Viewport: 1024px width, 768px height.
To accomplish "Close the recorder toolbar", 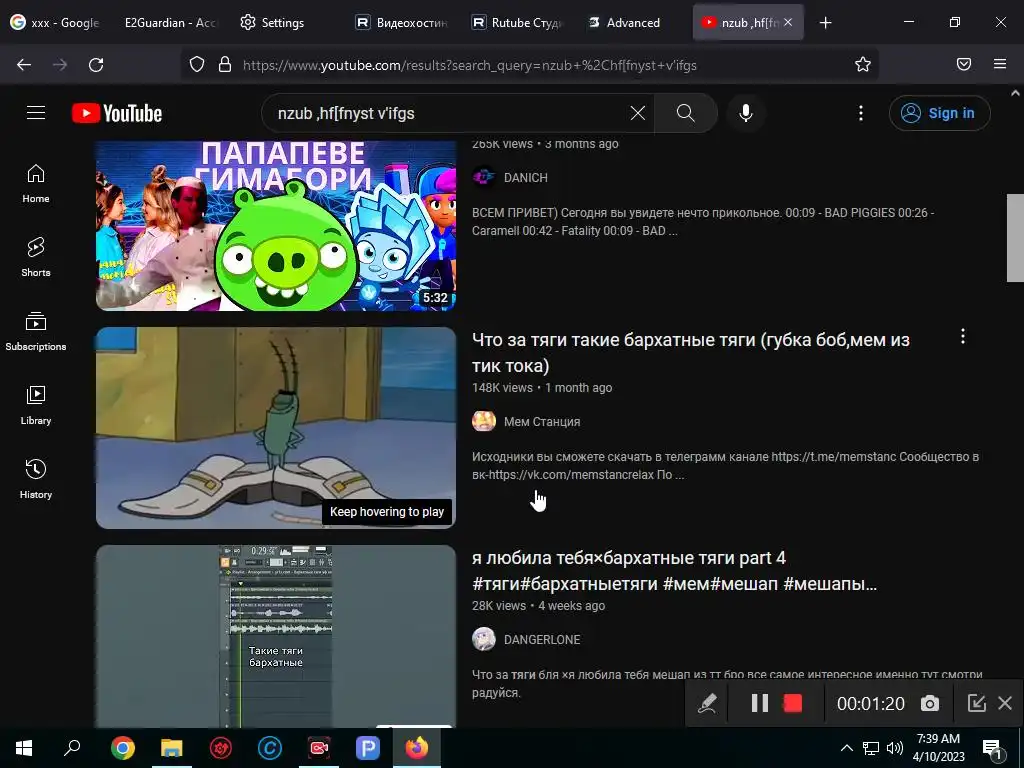I will click(x=1004, y=703).
